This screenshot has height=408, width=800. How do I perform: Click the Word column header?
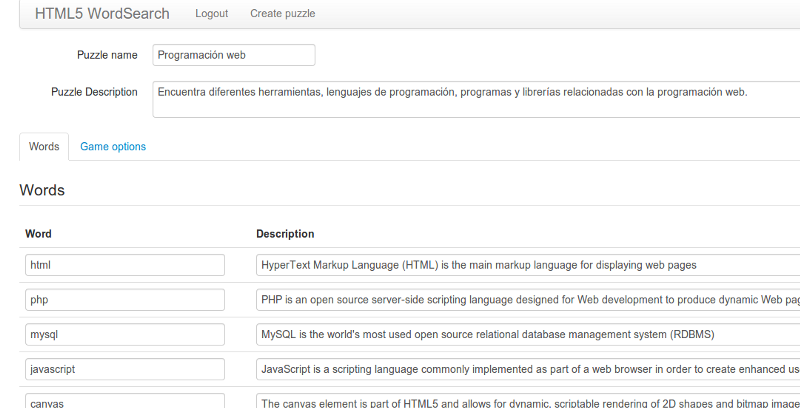coord(38,234)
